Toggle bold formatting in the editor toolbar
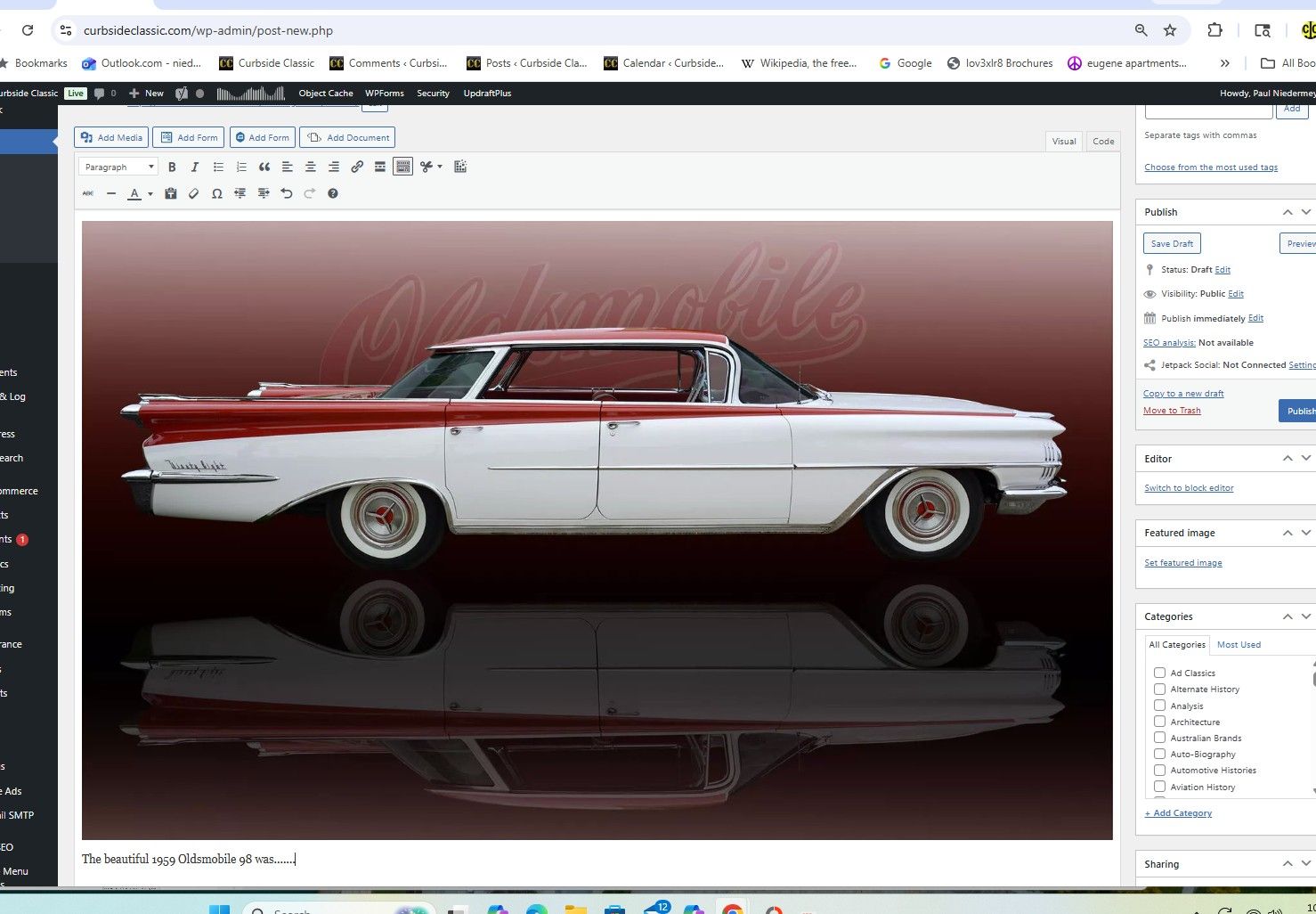Viewport: 1316px width, 914px height. pos(172,167)
